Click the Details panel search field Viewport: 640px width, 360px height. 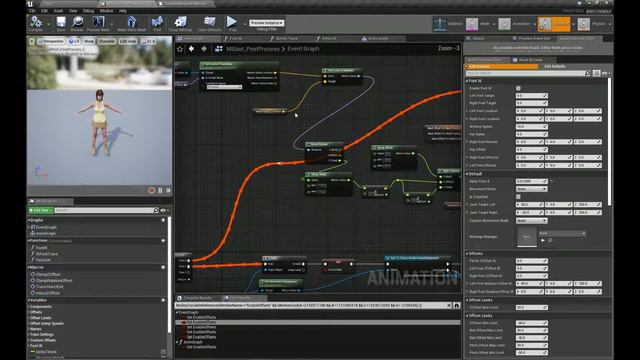pyautogui.click(x=528, y=73)
